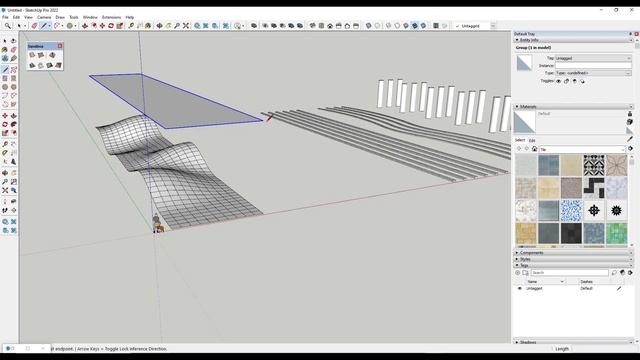Viewport: 640px width, 360px height.
Task: Select the Walk footprints tool in left toolbar
Action: pyautogui.click(x=5, y=210)
